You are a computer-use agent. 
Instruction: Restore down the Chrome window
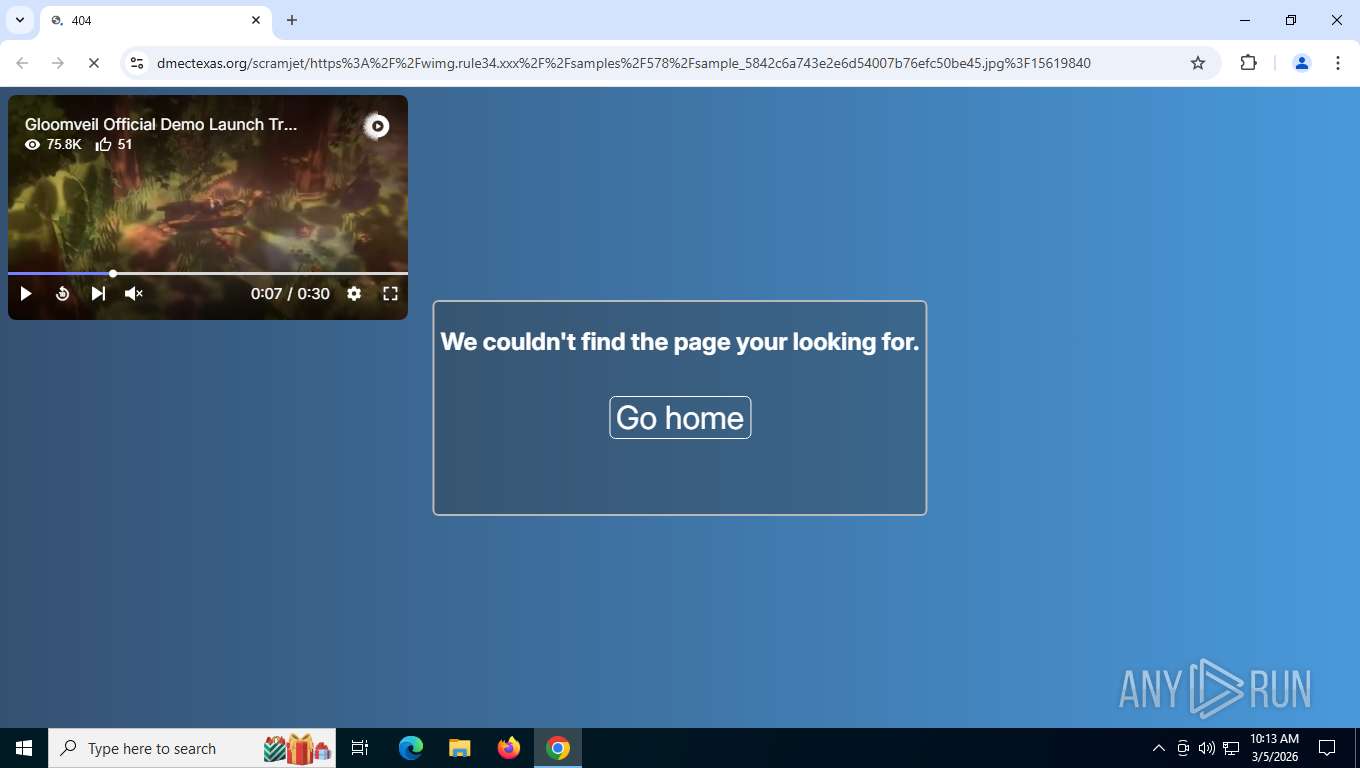point(1291,20)
